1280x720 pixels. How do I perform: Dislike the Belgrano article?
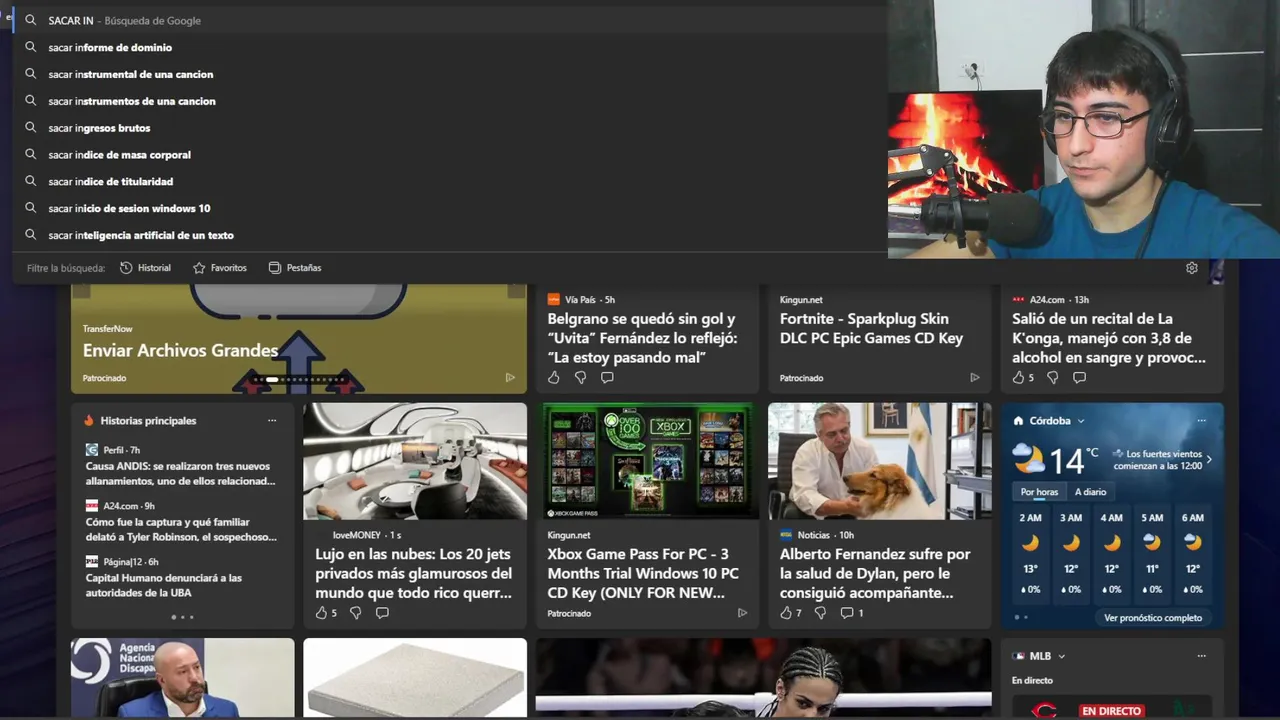click(x=580, y=378)
